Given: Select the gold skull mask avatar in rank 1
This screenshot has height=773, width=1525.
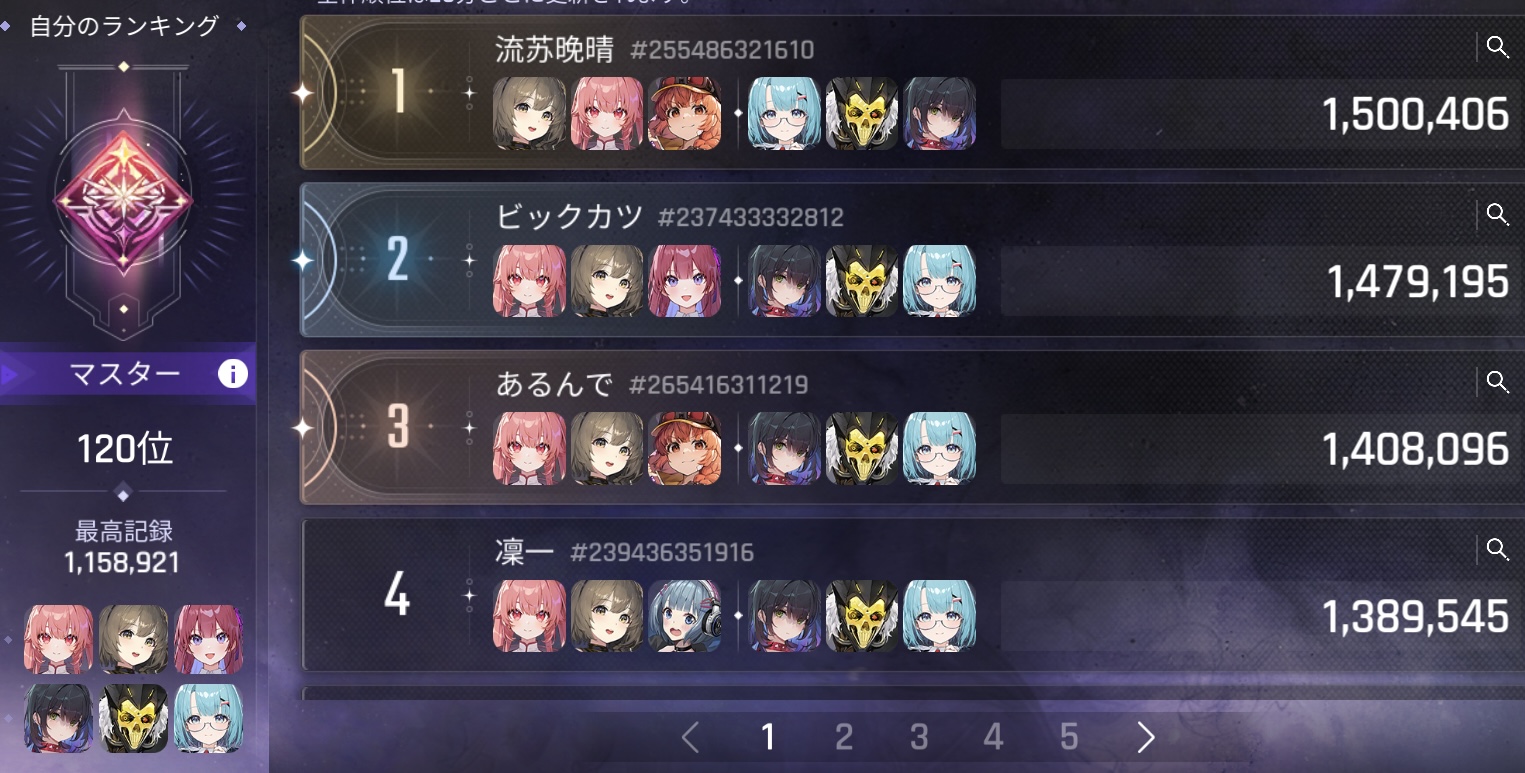Looking at the screenshot, I should click(862, 113).
